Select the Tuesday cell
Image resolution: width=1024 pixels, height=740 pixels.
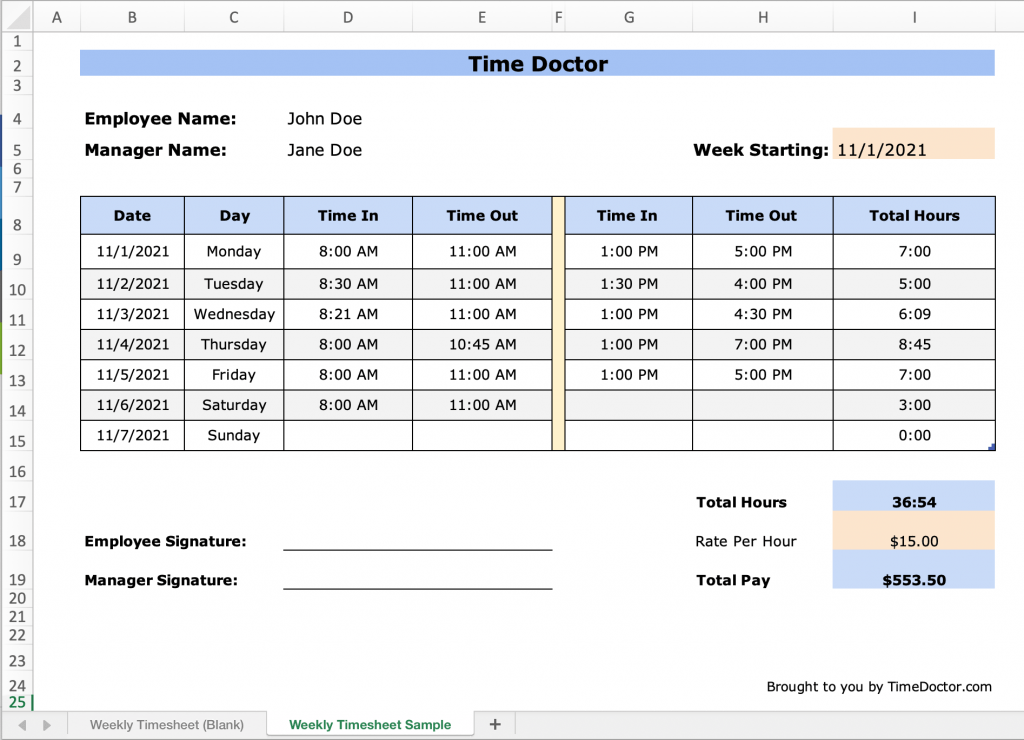click(234, 284)
